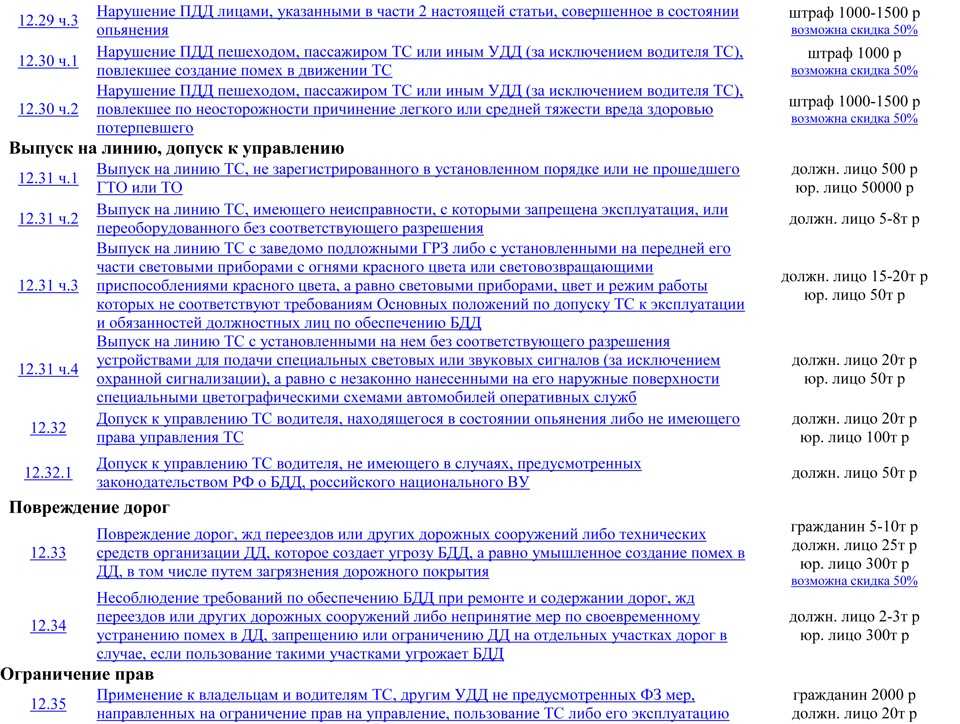Select fine text должн. лицо 15-20т р

(854, 277)
